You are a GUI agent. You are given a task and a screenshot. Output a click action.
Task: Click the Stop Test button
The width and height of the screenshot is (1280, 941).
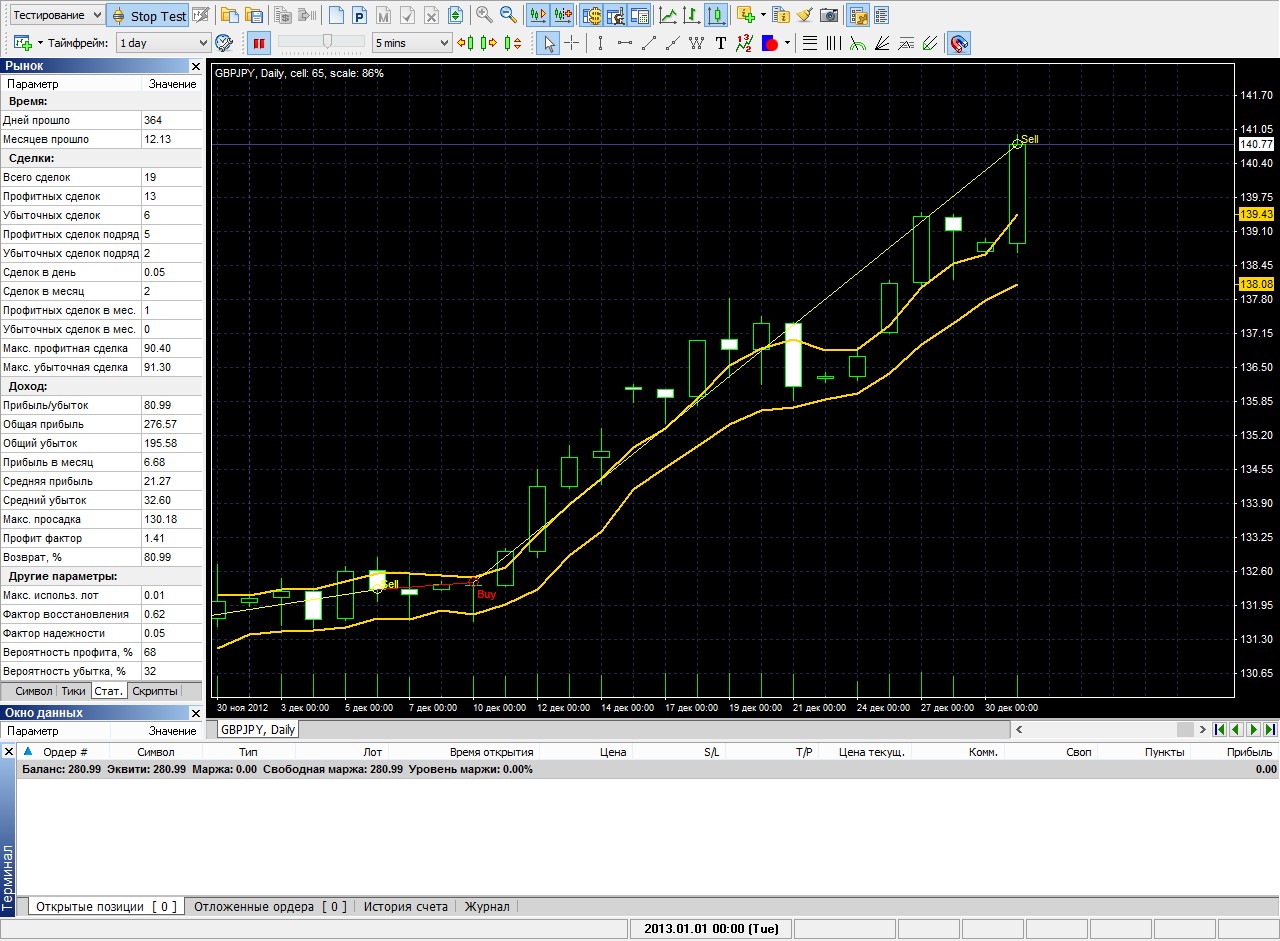click(x=148, y=15)
